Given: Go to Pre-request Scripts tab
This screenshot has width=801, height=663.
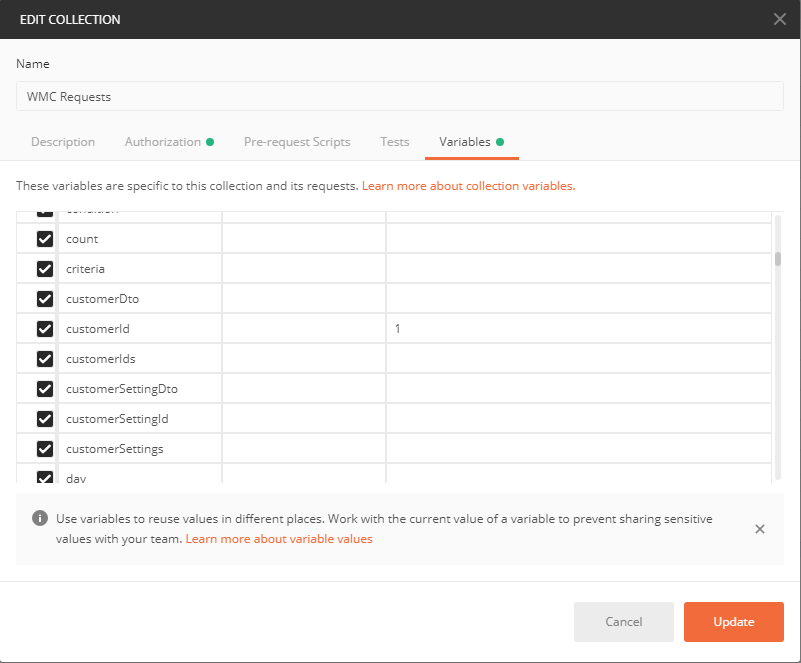Looking at the screenshot, I should tap(297, 142).
